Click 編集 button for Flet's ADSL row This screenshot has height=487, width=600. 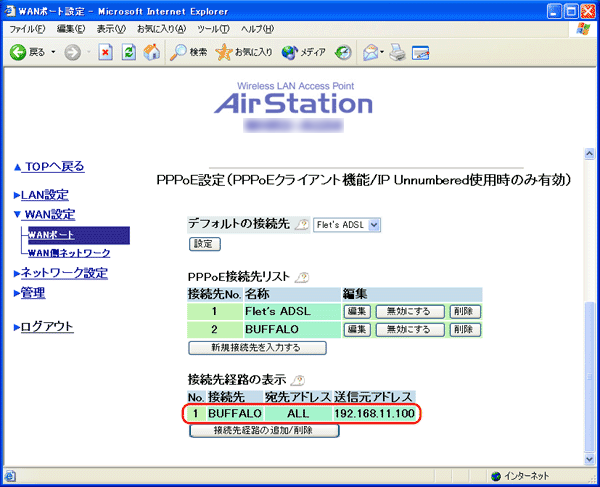pyautogui.click(x=357, y=311)
